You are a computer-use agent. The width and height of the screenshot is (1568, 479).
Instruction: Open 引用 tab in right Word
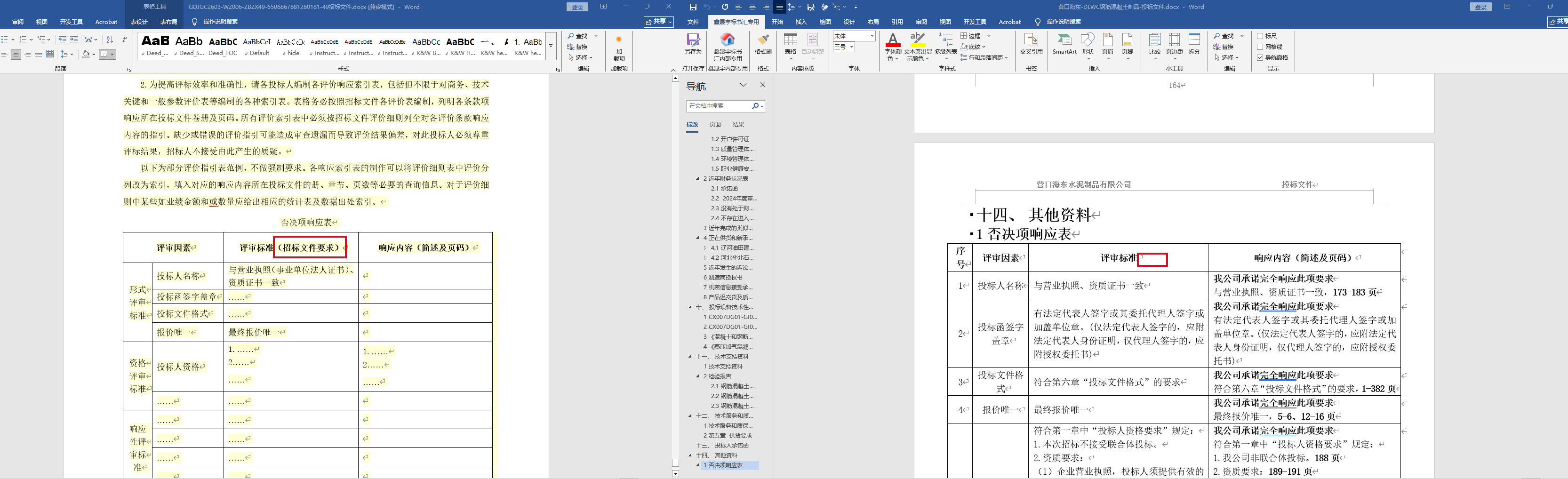(897, 22)
